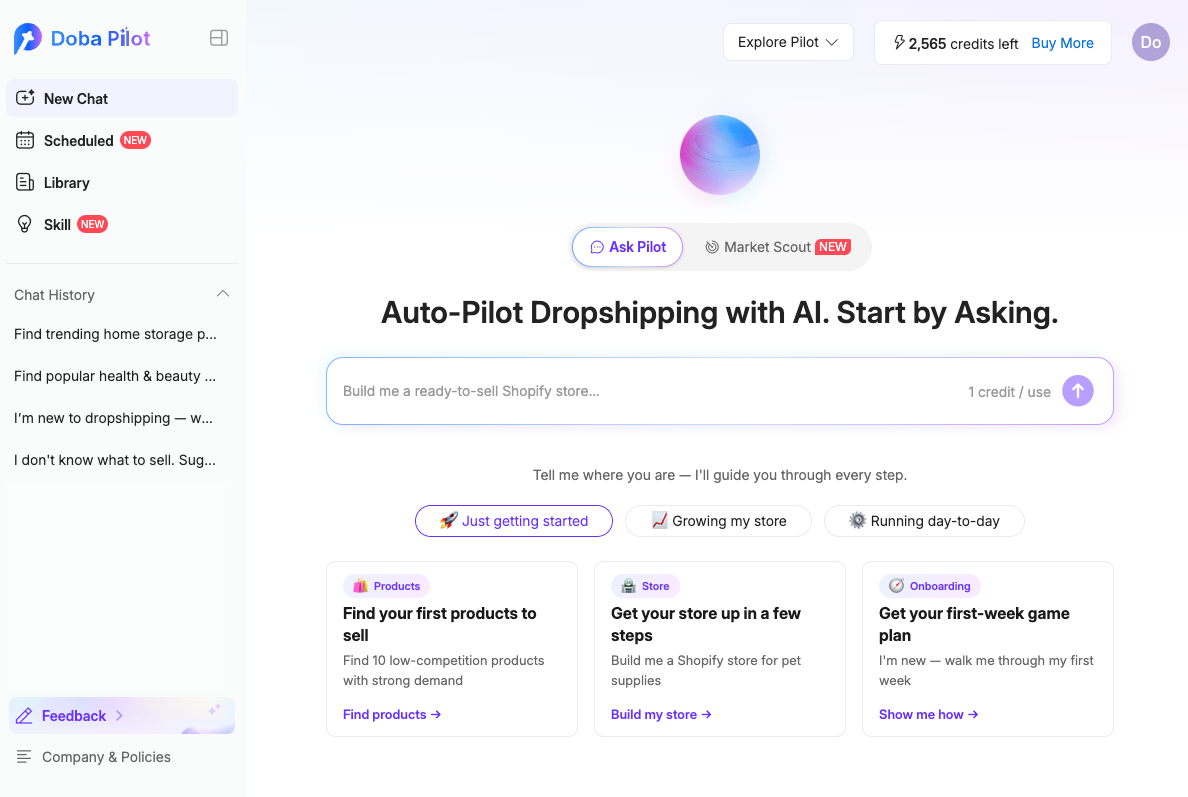Expand the Explore Pilot dropdown
Viewport: 1188px width, 797px height.
pos(788,42)
